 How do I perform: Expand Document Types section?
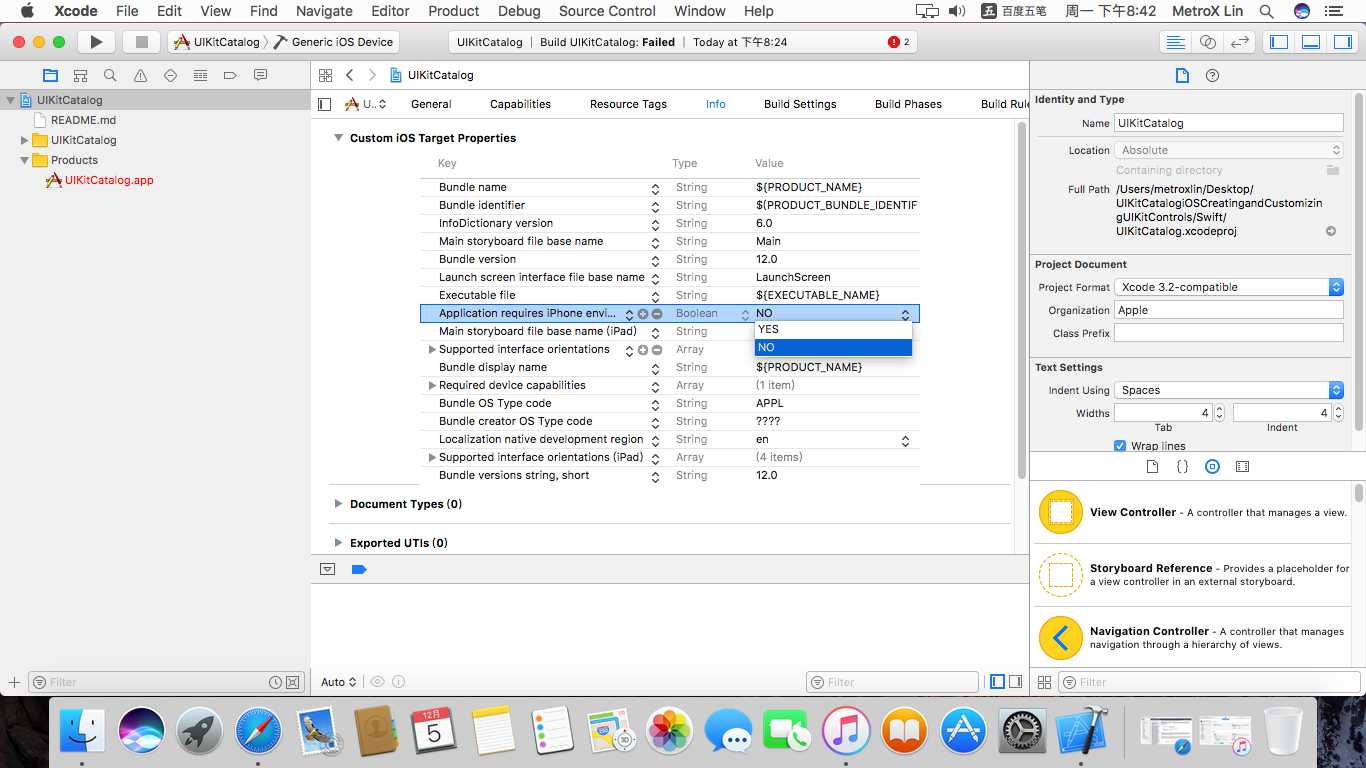pos(338,504)
